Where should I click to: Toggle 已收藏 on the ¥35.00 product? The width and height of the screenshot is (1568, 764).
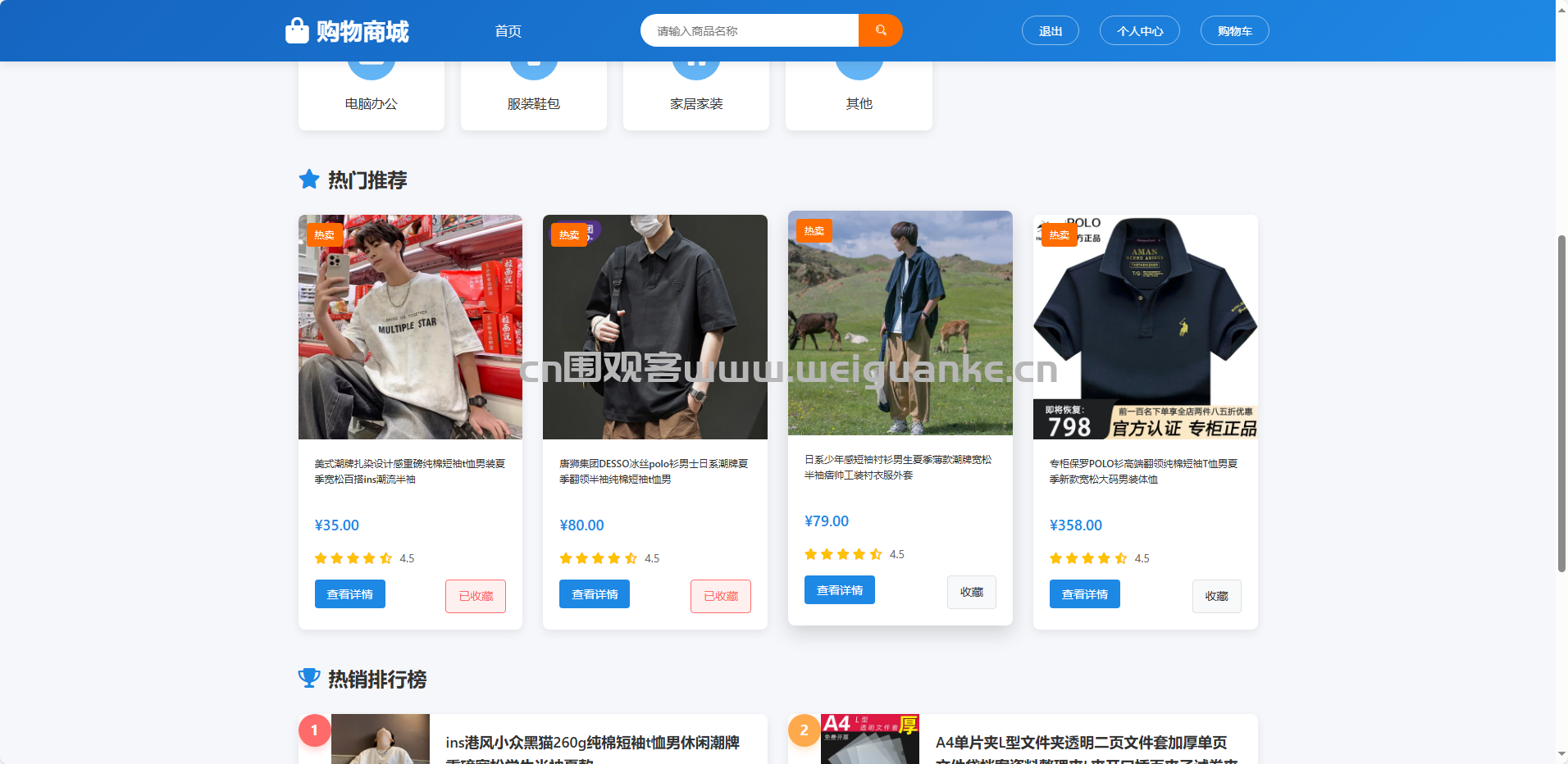pos(476,596)
